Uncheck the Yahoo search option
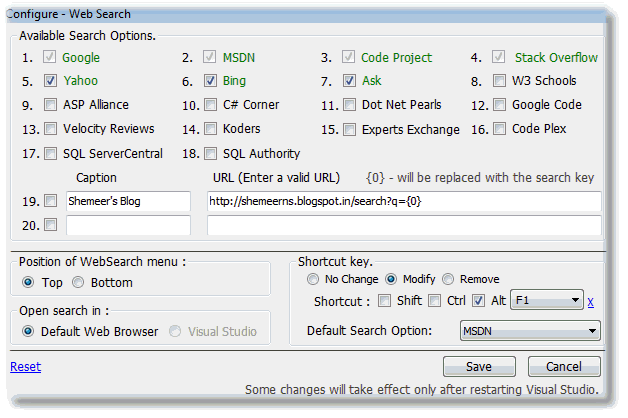 (x=50, y=80)
